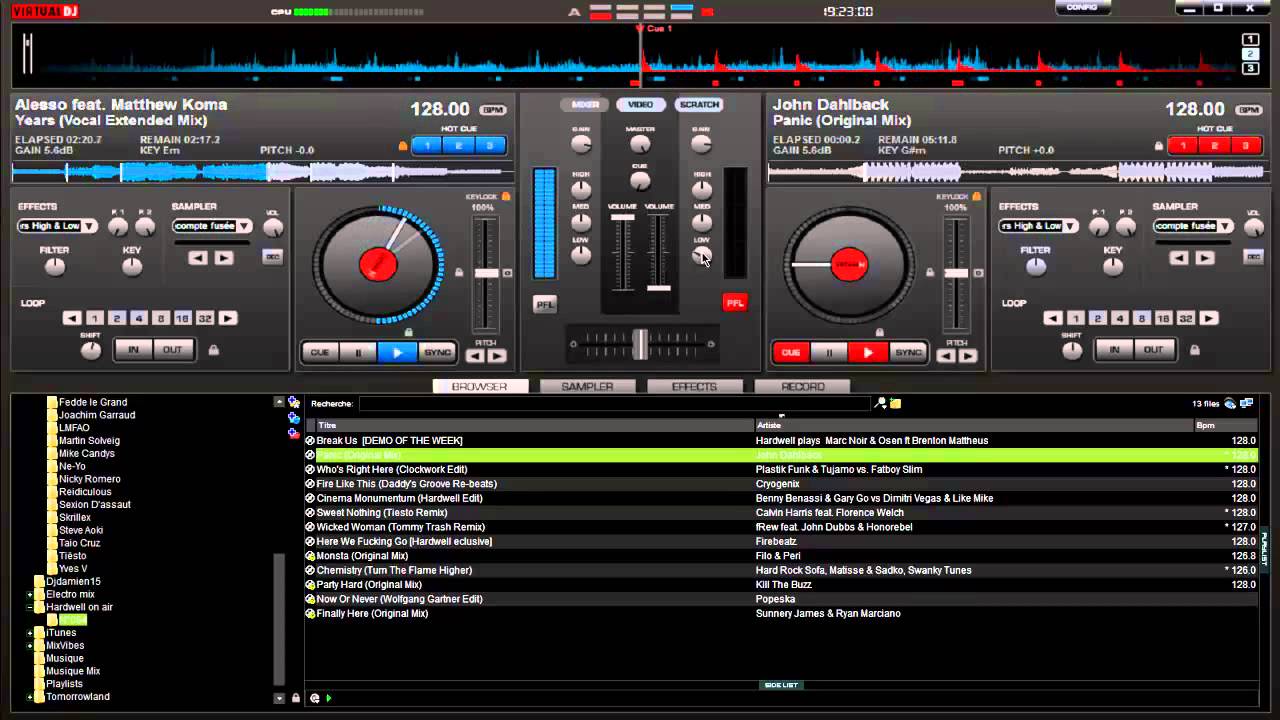
Task: Set loop OUT point on right deck
Action: pos(1153,350)
